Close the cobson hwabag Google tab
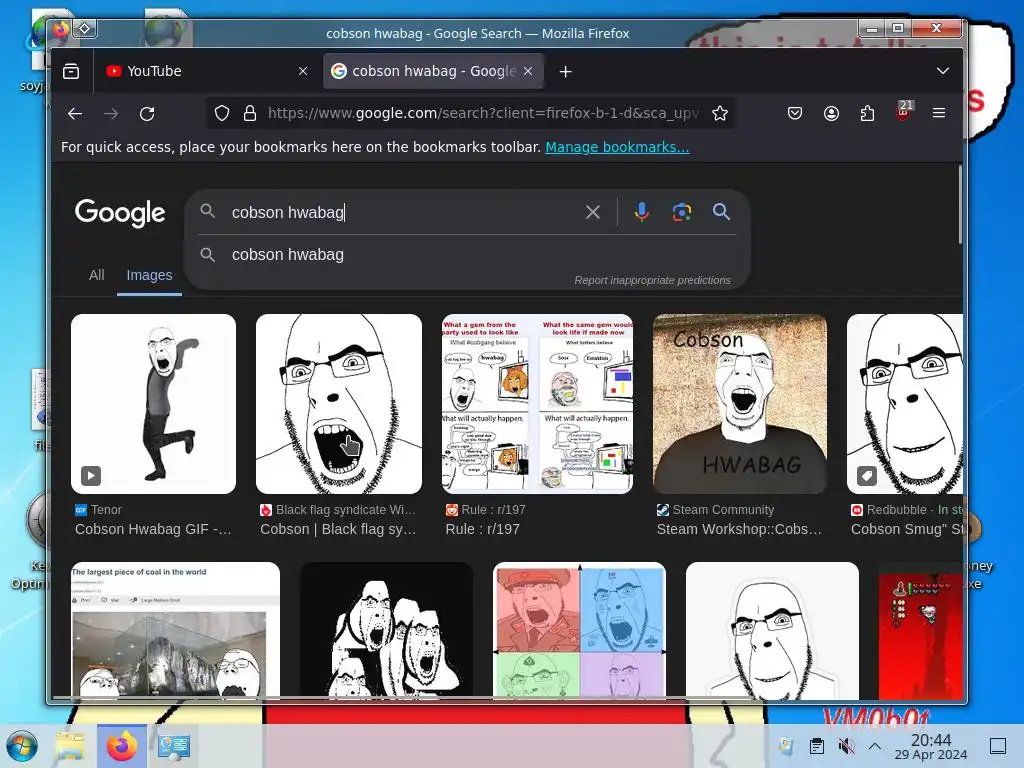Viewport: 1024px width, 768px height. [528, 71]
